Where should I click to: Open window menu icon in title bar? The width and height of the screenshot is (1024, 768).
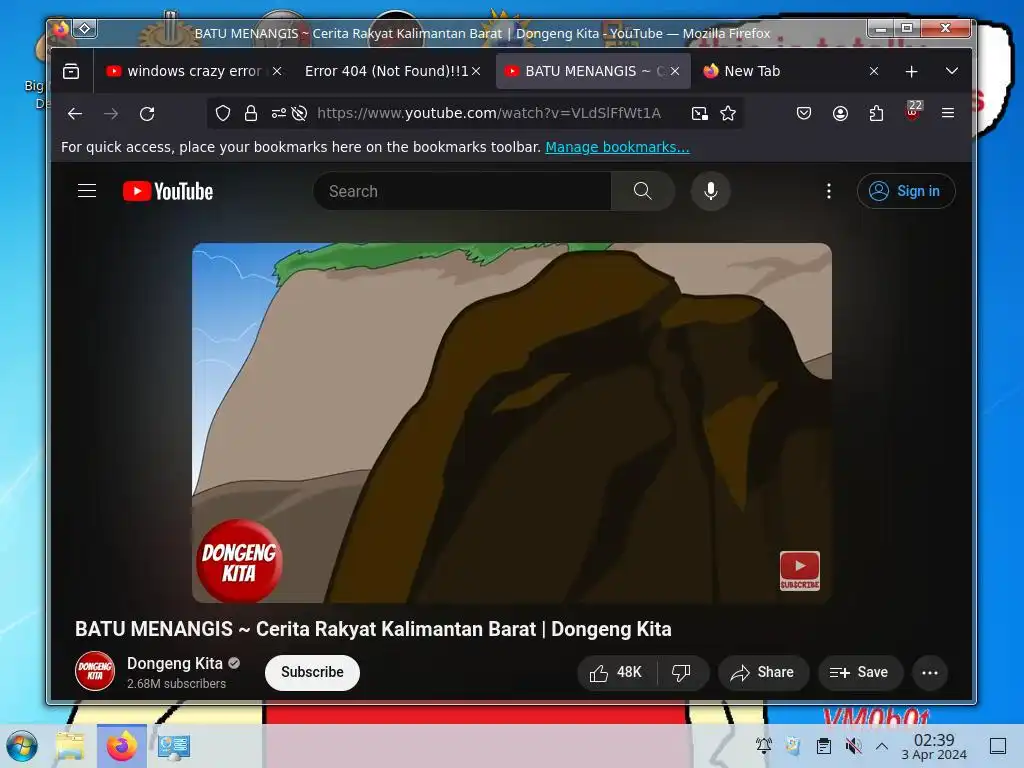(x=61, y=29)
